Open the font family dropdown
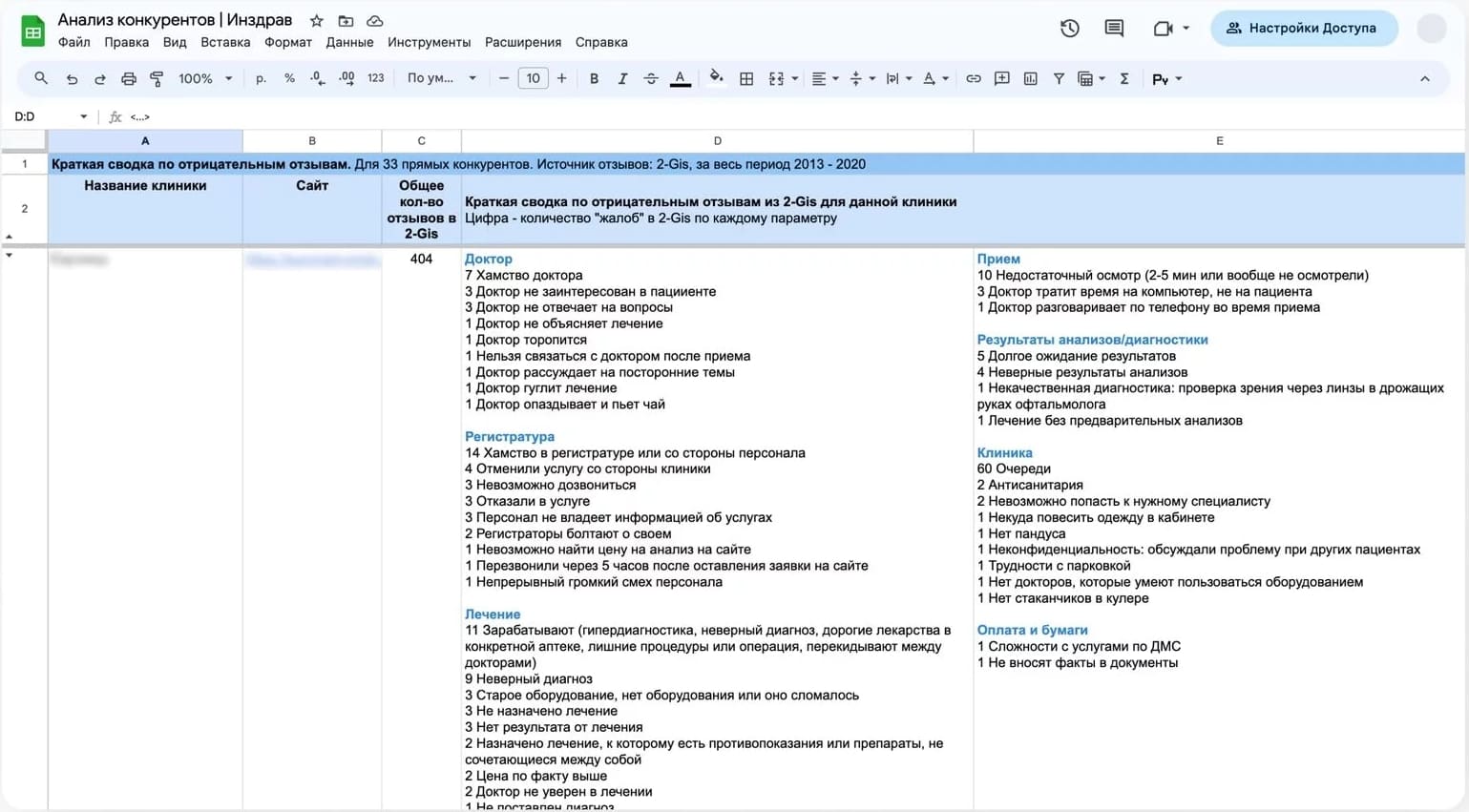This screenshot has height=812, width=1469. click(x=441, y=78)
